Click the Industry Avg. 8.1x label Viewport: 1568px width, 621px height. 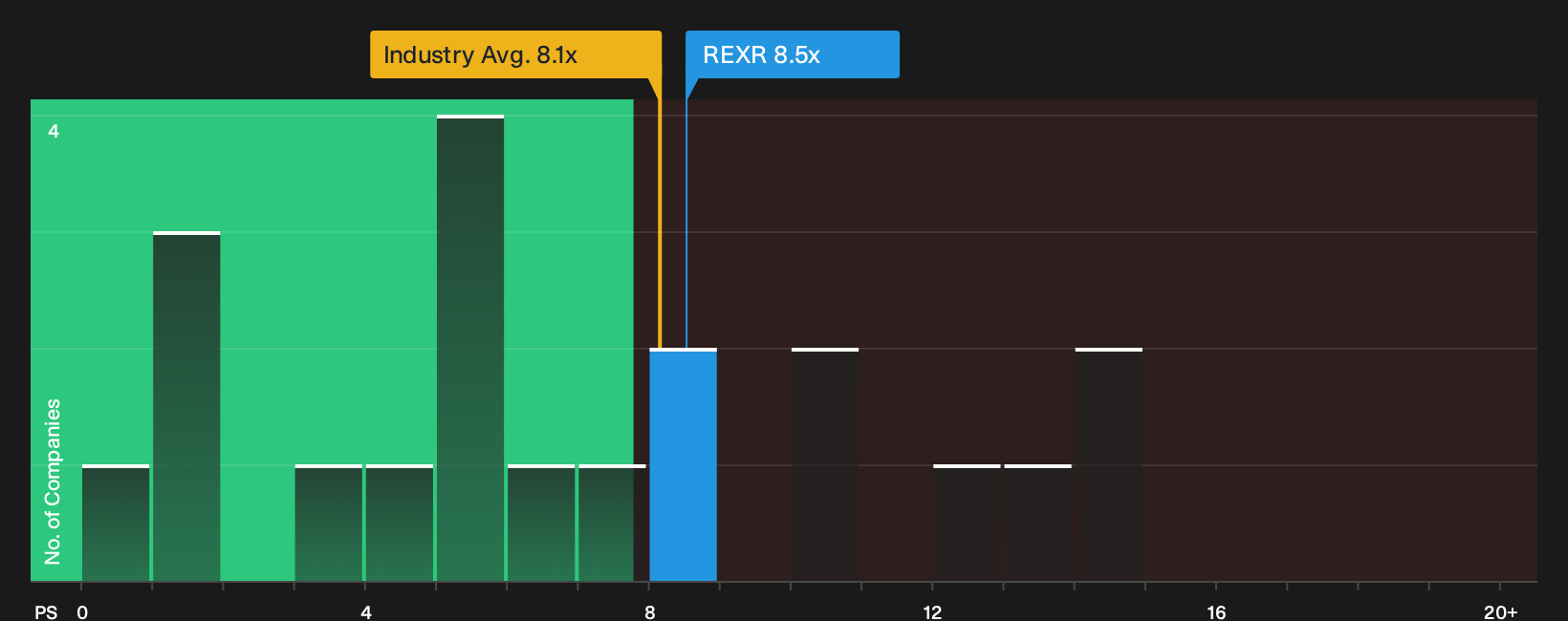515,54
